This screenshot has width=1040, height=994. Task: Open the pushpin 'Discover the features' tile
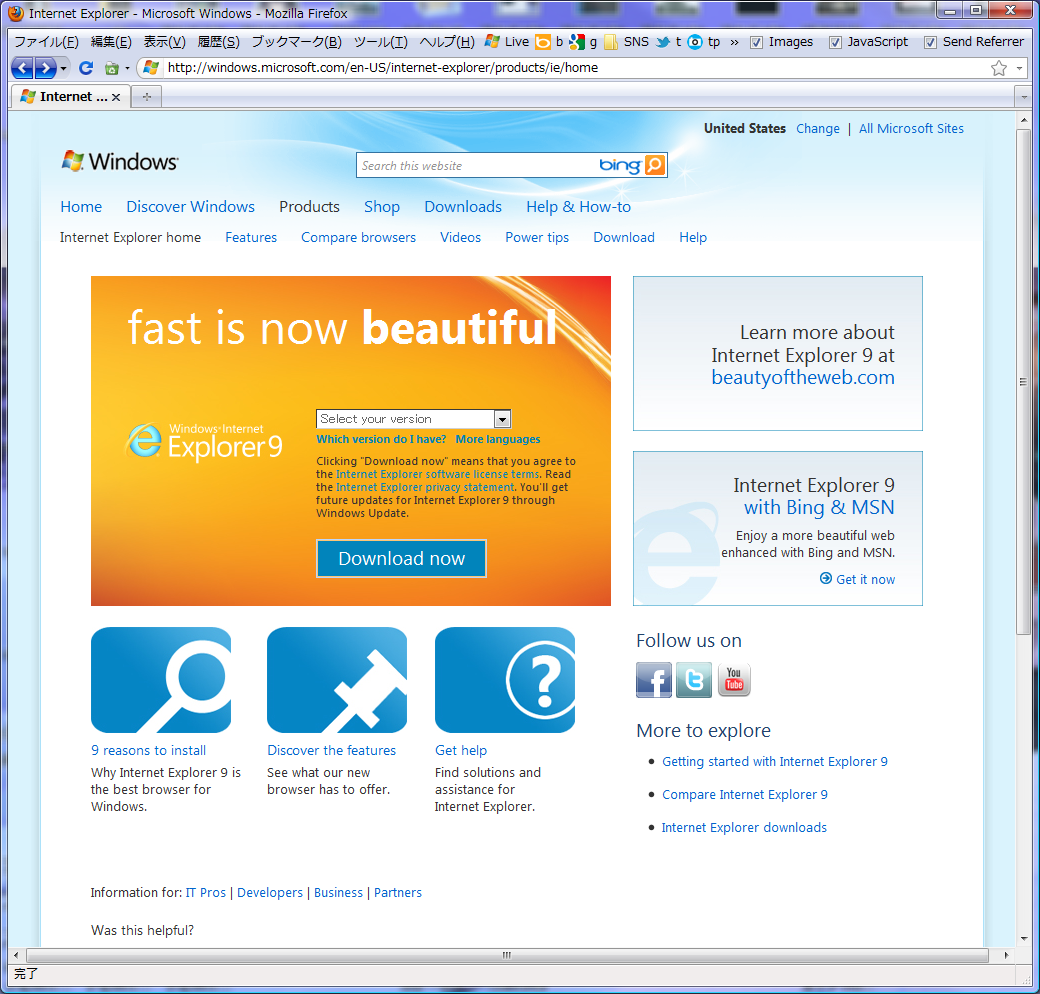(337, 680)
